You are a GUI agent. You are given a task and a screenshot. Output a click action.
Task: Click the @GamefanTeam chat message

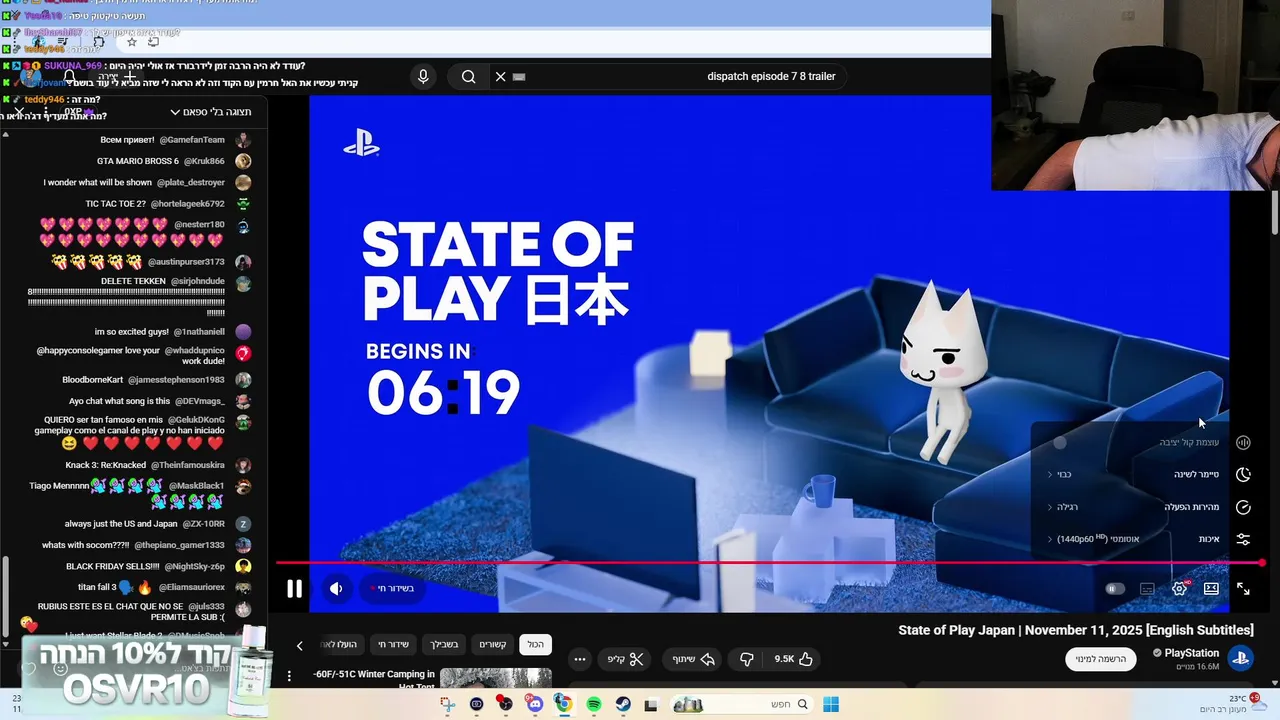(163, 140)
